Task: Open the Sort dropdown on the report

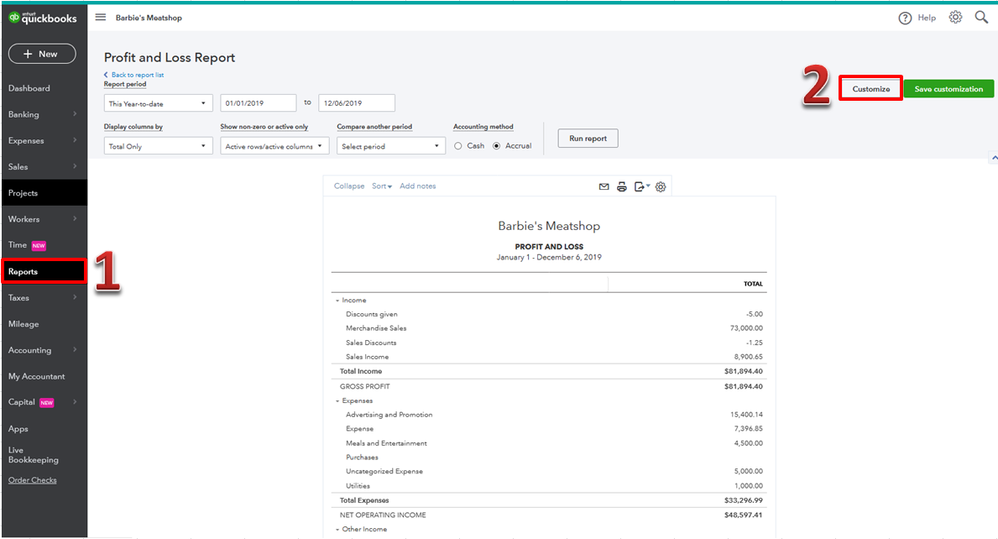Action: pyautogui.click(x=382, y=186)
